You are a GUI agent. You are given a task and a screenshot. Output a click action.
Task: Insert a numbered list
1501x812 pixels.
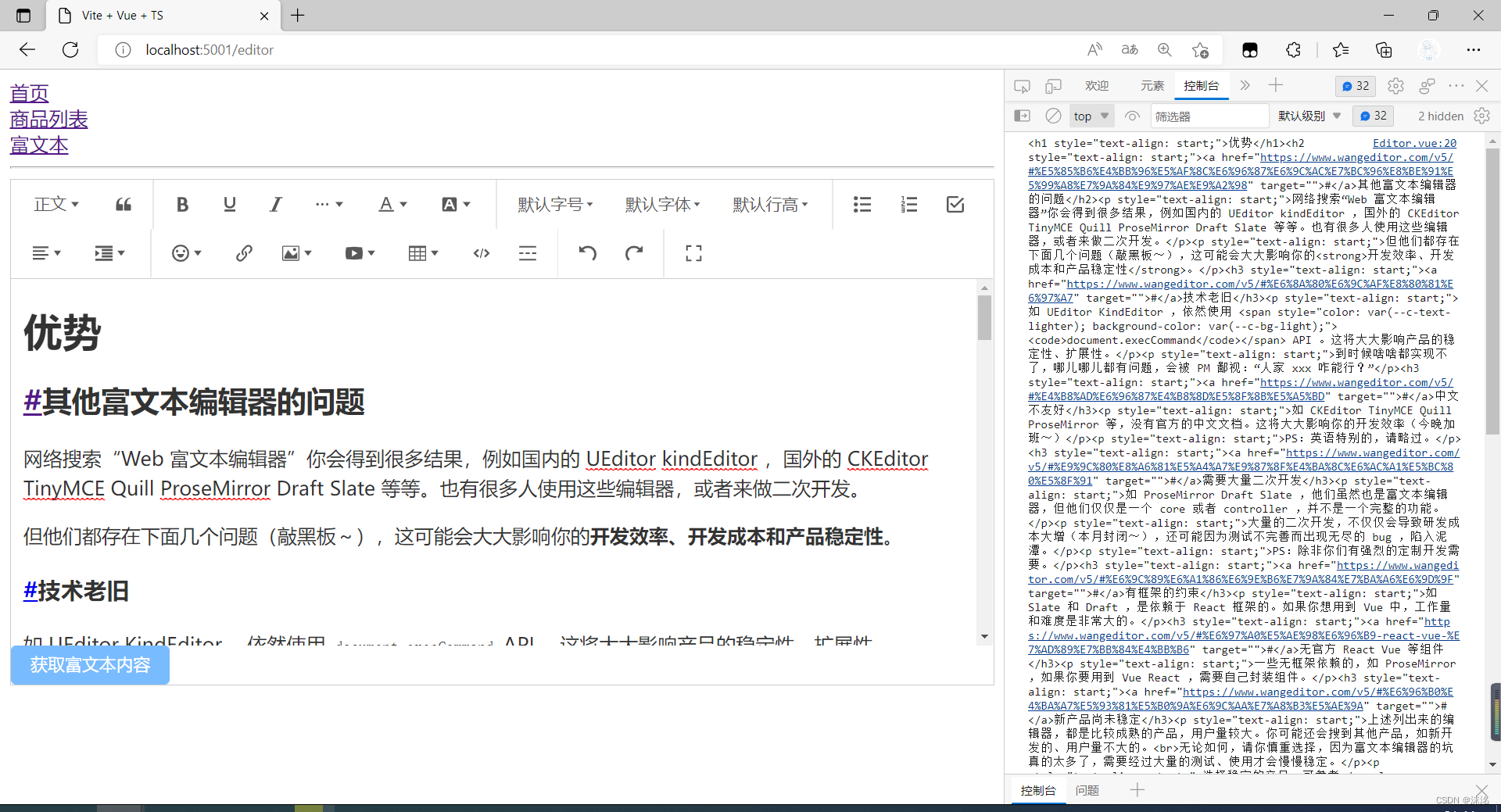point(908,205)
